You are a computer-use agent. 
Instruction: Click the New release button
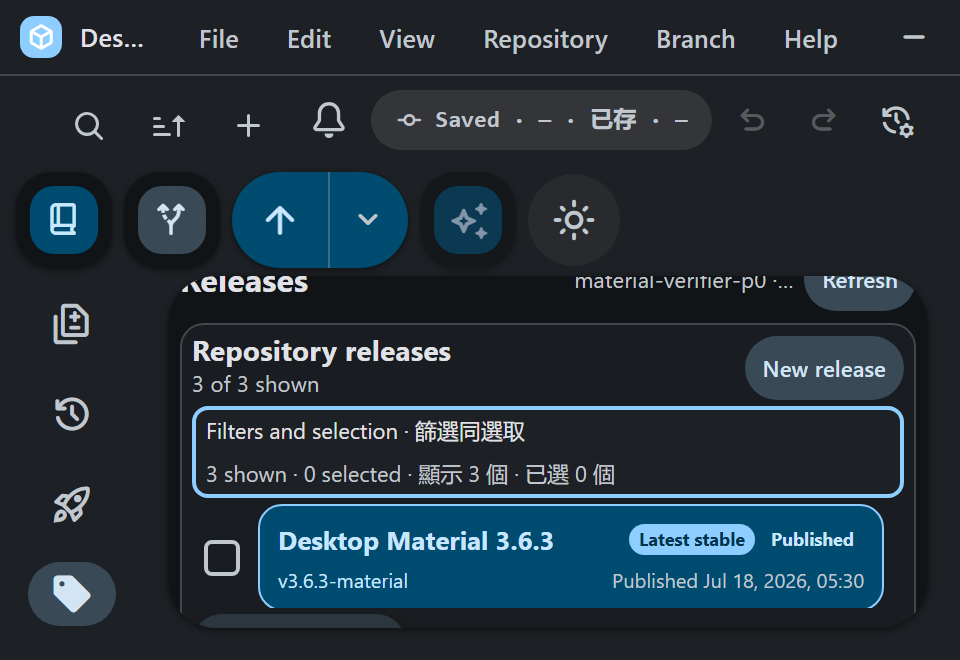point(824,369)
